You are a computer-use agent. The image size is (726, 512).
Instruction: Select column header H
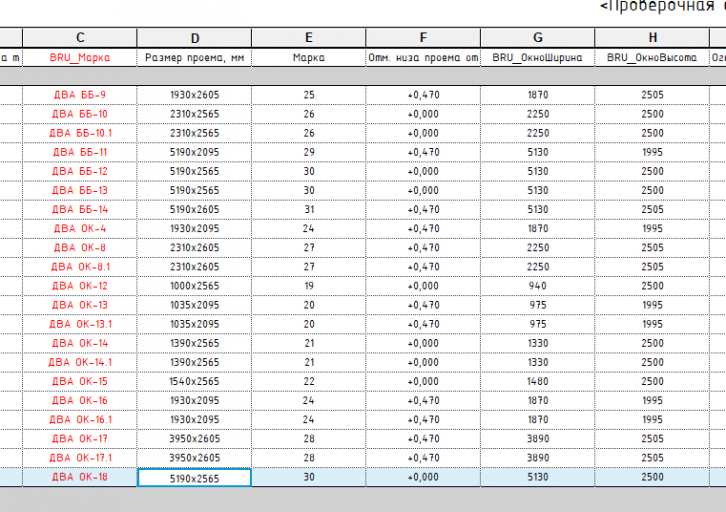click(x=652, y=37)
